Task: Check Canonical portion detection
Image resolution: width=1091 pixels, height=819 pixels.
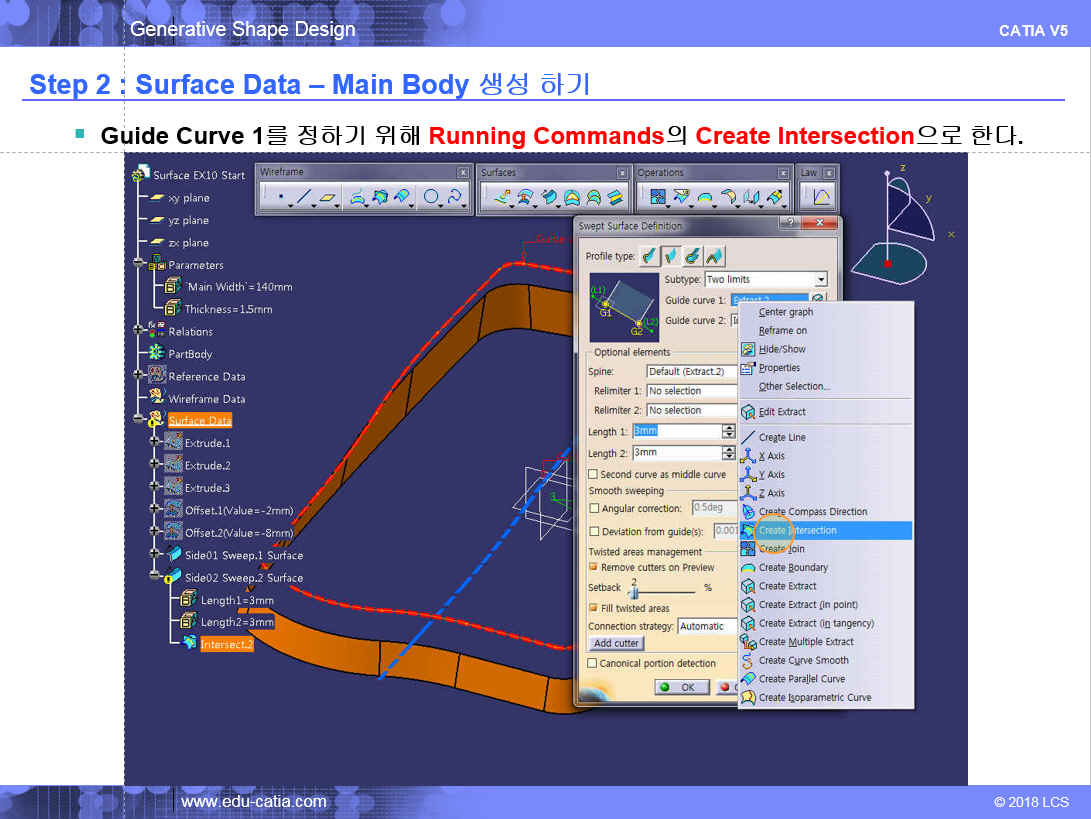Action: click(593, 663)
